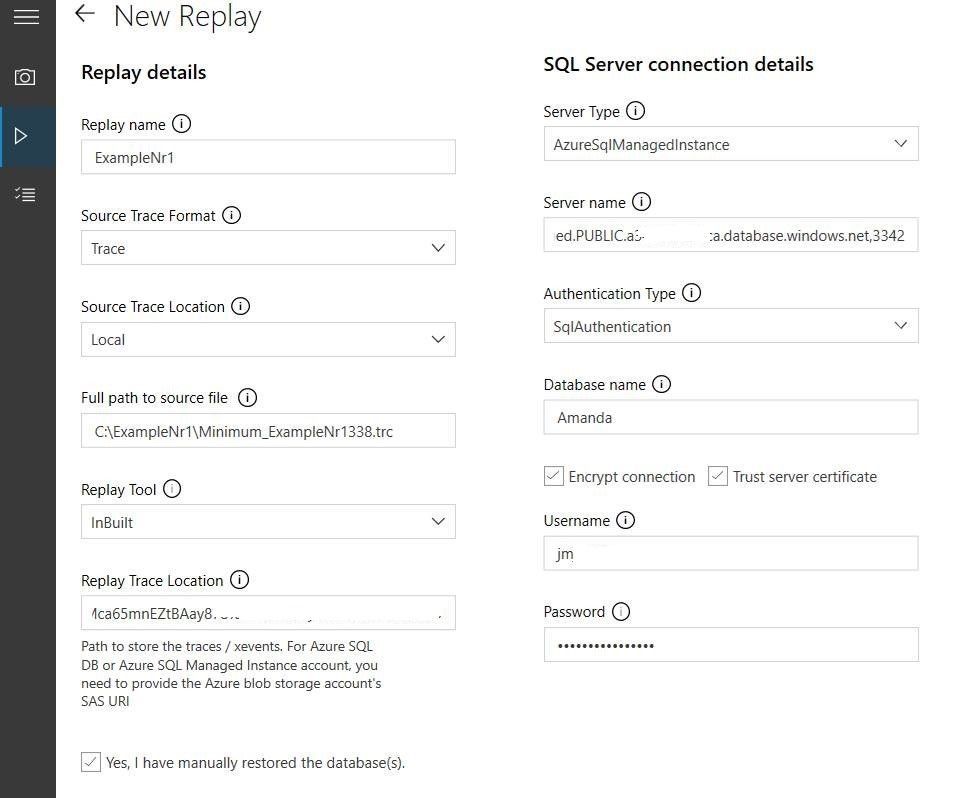958x798 pixels.
Task: Open the Capture camera sidebar icon
Action: [26, 77]
